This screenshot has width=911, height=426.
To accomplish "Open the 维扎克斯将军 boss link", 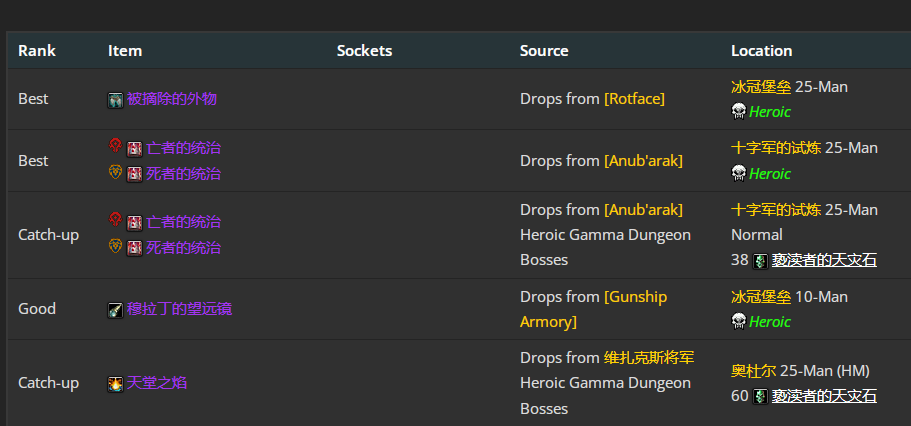I will point(649,357).
